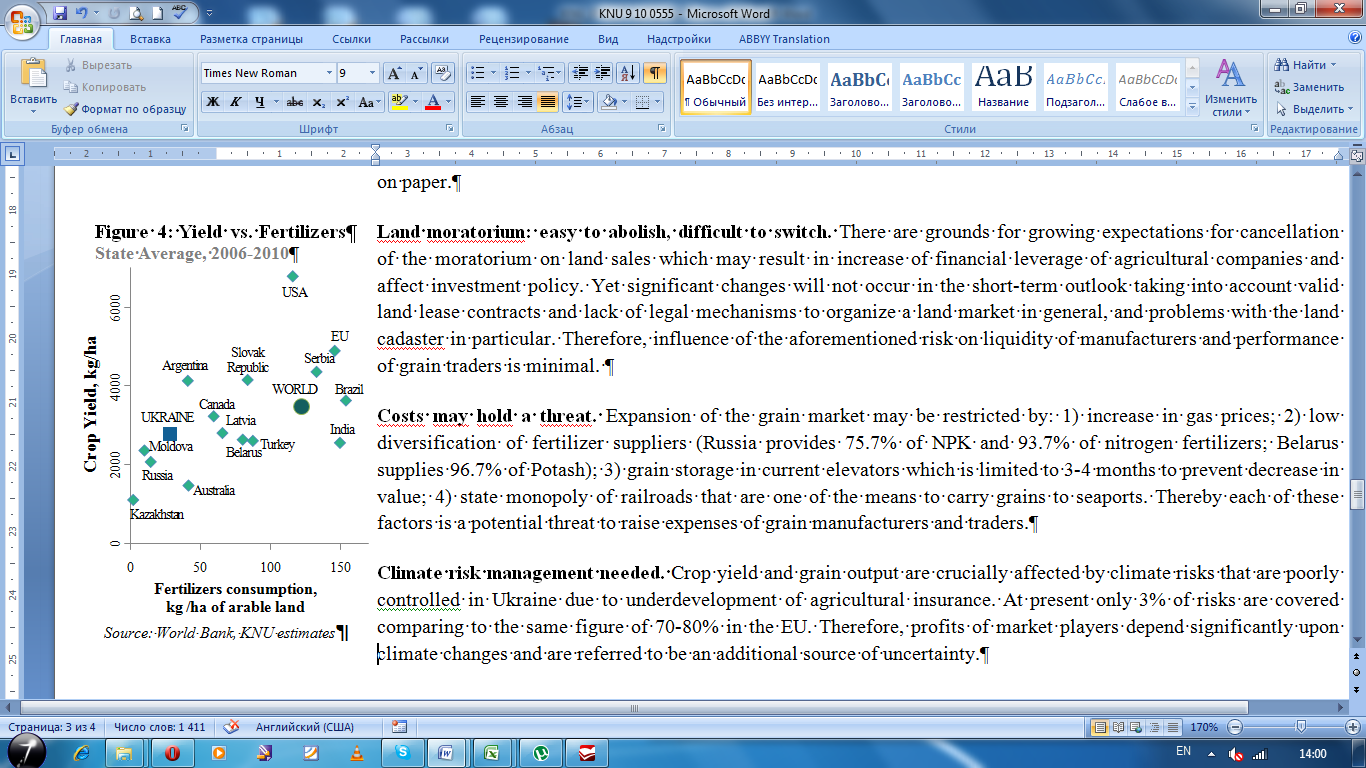Viewport: 1366px width, 768px height.
Task: Switch to Full Screen Reading view
Action: click(x=1119, y=727)
